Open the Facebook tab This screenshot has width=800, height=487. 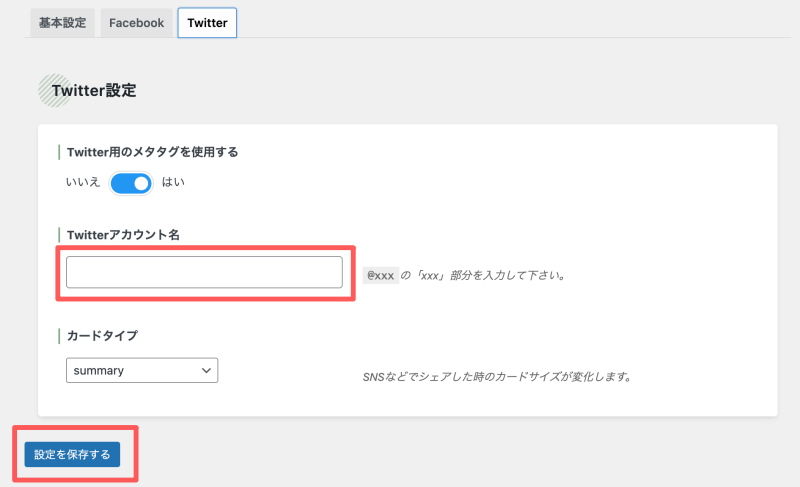(136, 23)
